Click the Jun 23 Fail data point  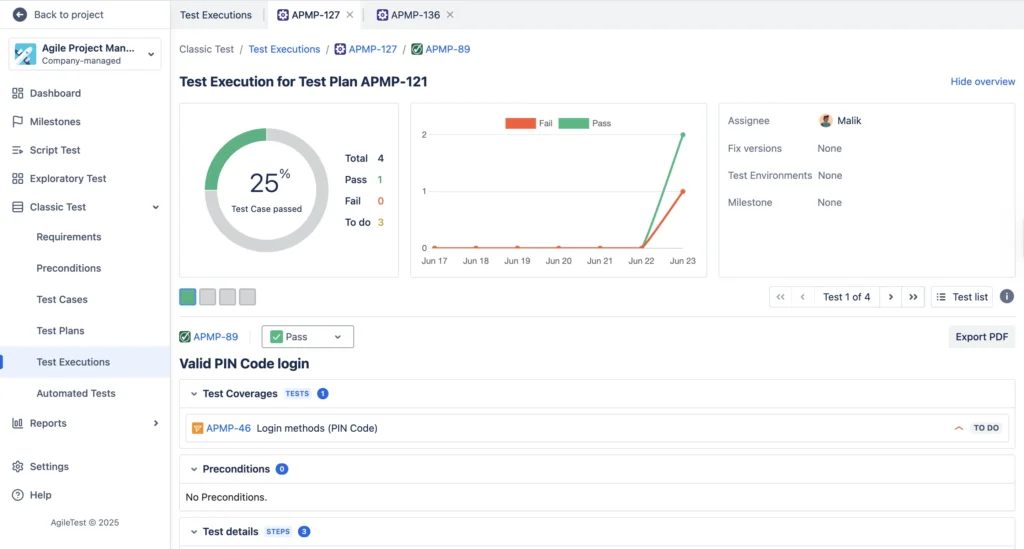(683, 192)
